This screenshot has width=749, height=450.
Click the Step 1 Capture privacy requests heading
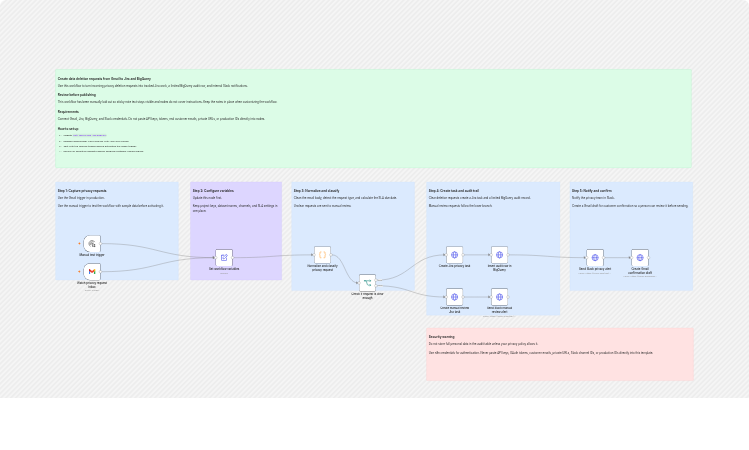point(82,191)
